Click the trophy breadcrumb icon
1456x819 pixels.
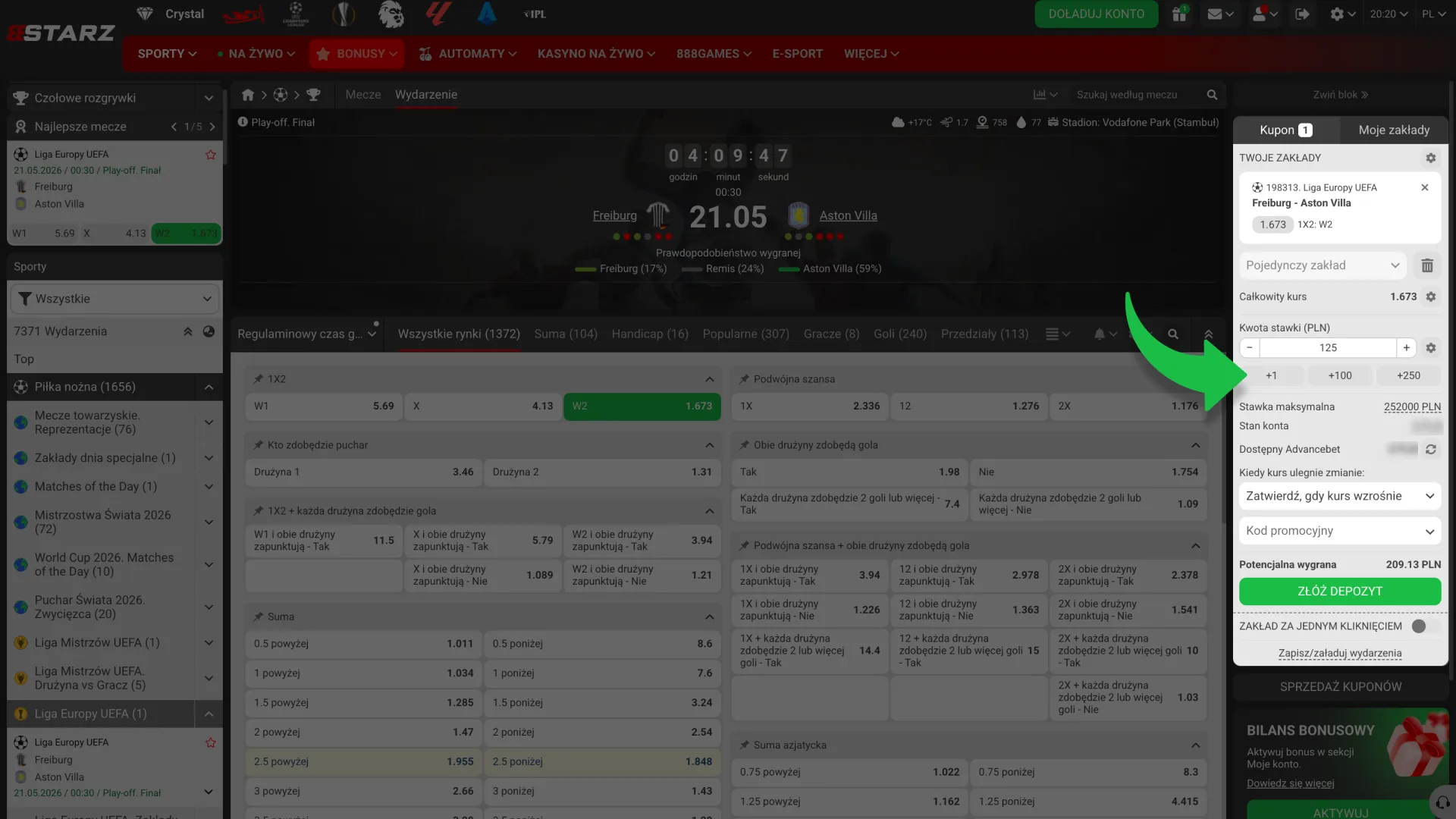(x=313, y=95)
